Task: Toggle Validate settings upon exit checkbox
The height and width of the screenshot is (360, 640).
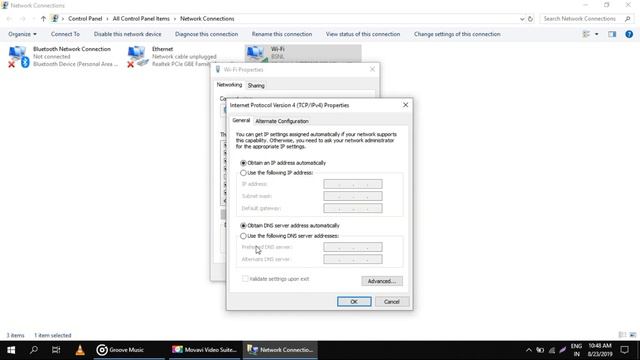Action: (x=245, y=279)
